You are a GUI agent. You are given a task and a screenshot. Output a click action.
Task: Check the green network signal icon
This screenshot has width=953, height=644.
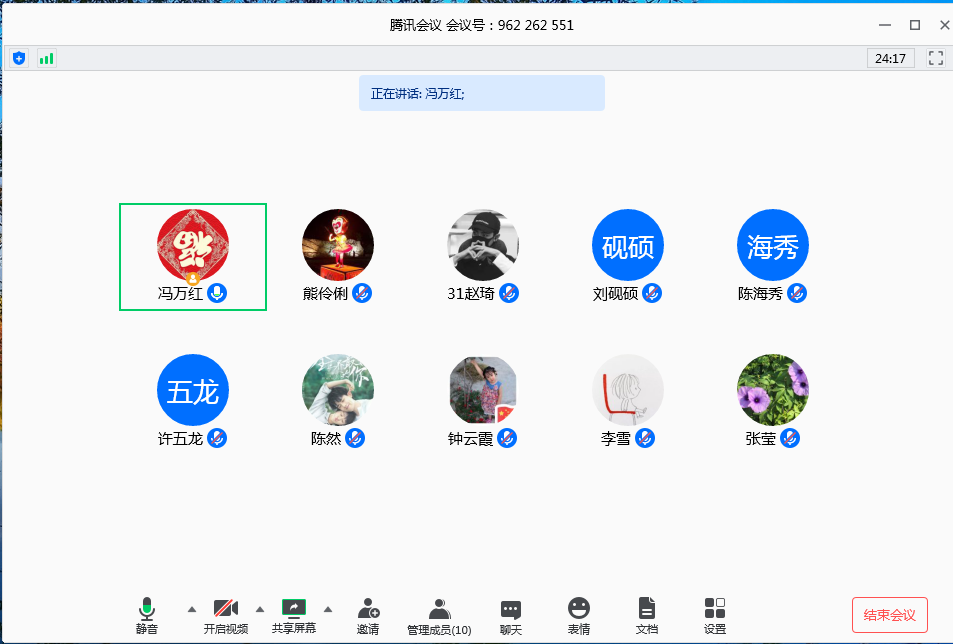coord(47,58)
